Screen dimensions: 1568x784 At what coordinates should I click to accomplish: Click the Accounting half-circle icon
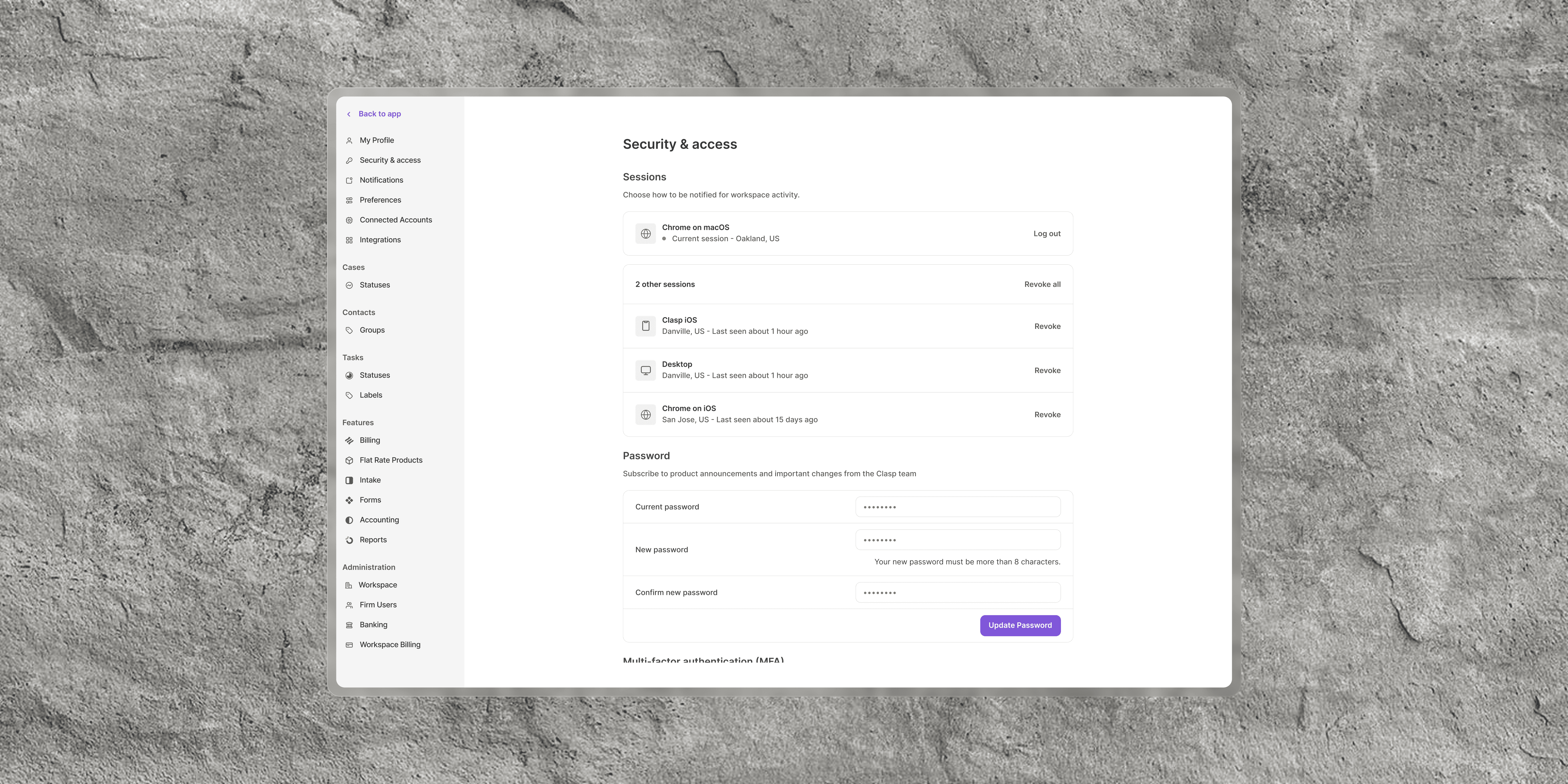(x=349, y=520)
